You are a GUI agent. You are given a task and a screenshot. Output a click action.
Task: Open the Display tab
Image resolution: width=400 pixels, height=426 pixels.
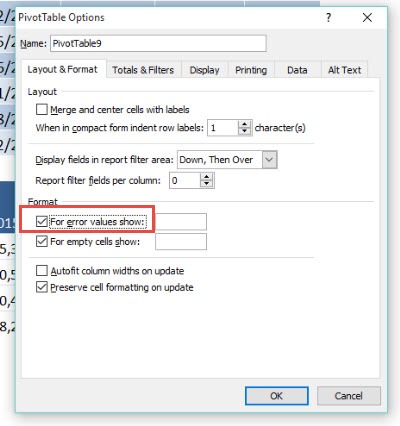click(x=204, y=70)
